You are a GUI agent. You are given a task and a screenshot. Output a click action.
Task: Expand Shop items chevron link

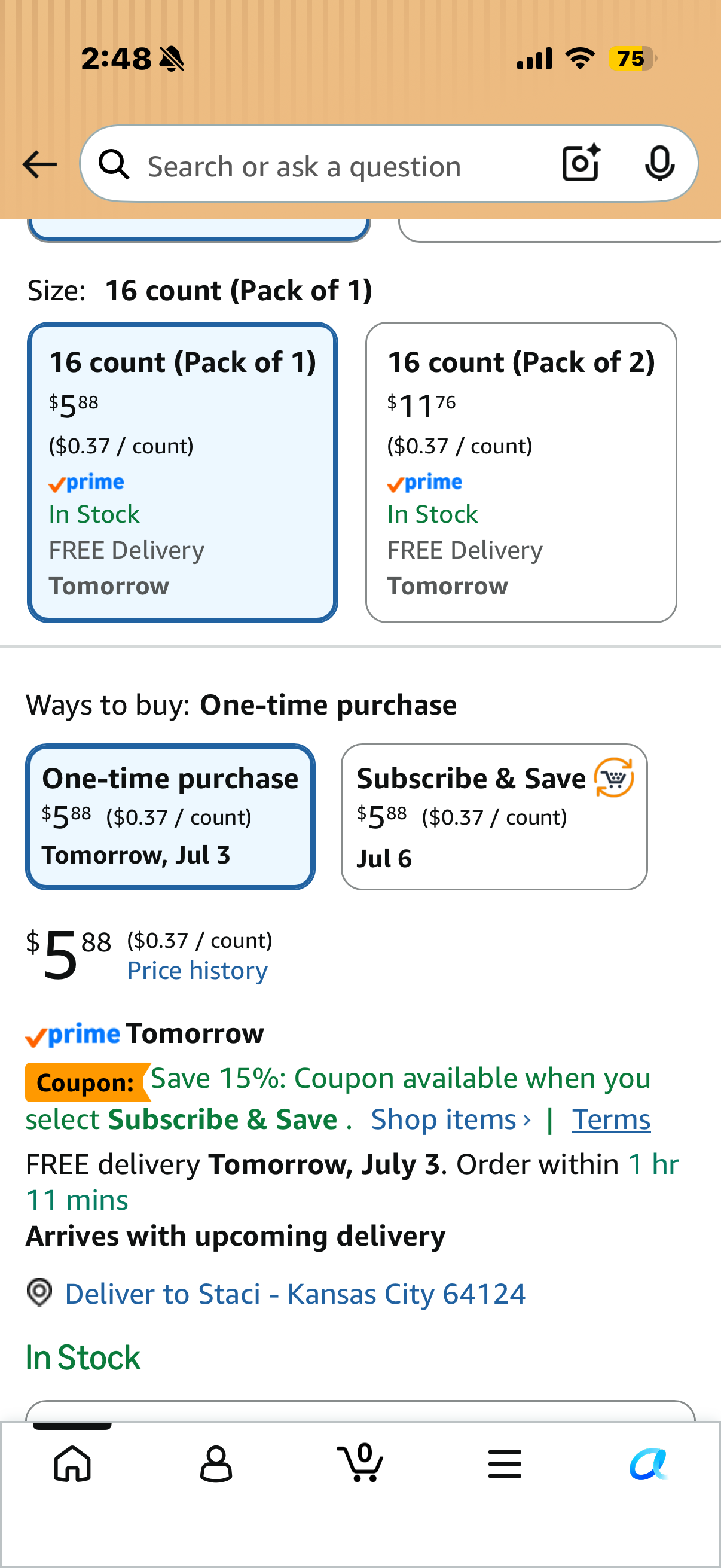[x=451, y=1119]
